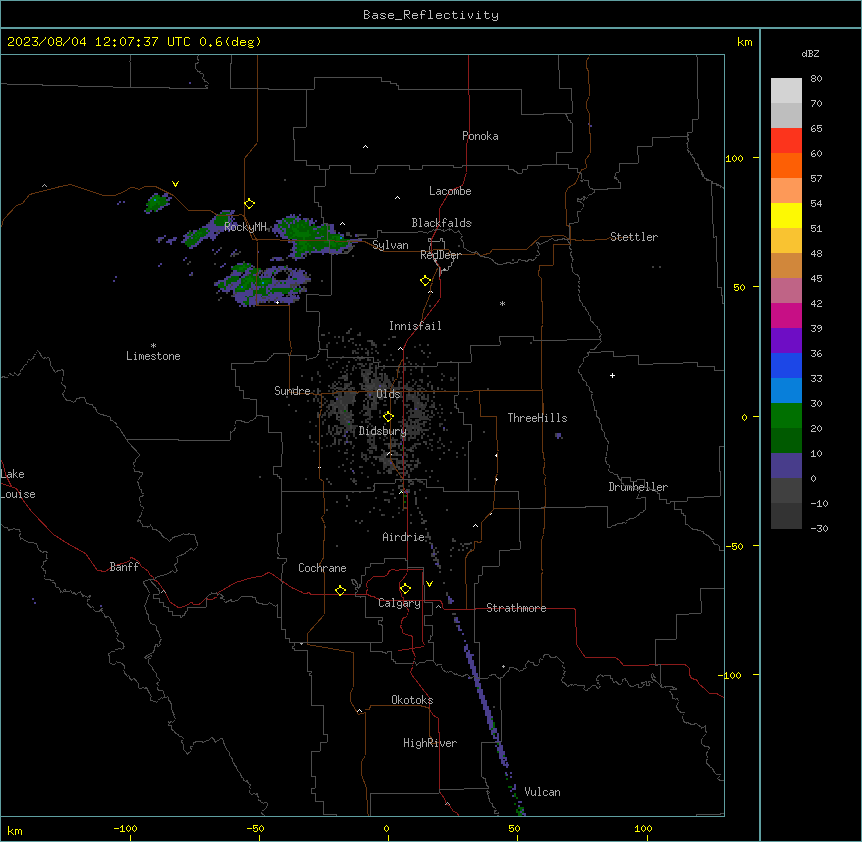Click the yellow diamond marker beside RockyMH

tap(250, 204)
